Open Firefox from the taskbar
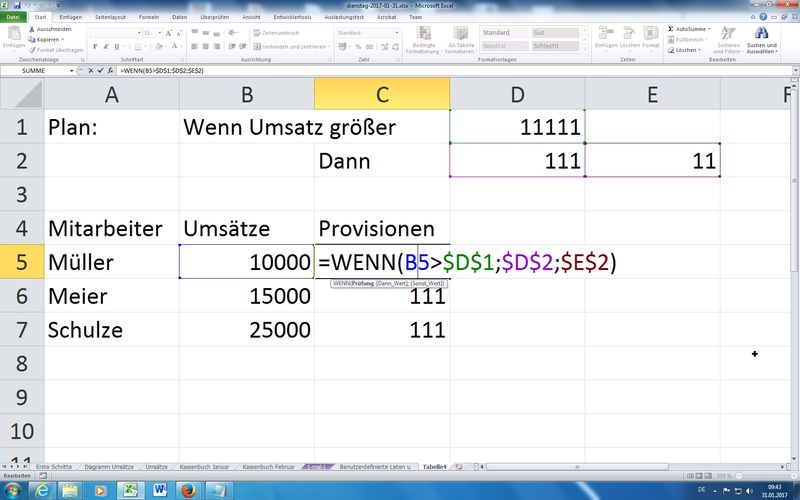 click(189, 491)
